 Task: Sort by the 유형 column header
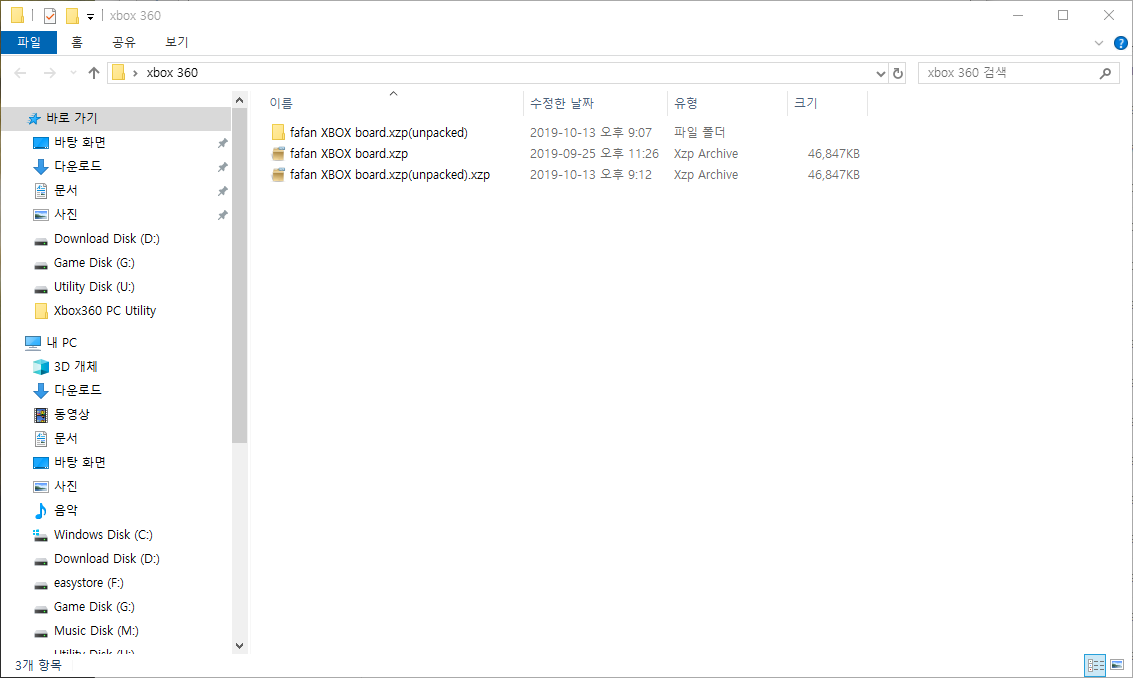pyautogui.click(x=686, y=103)
